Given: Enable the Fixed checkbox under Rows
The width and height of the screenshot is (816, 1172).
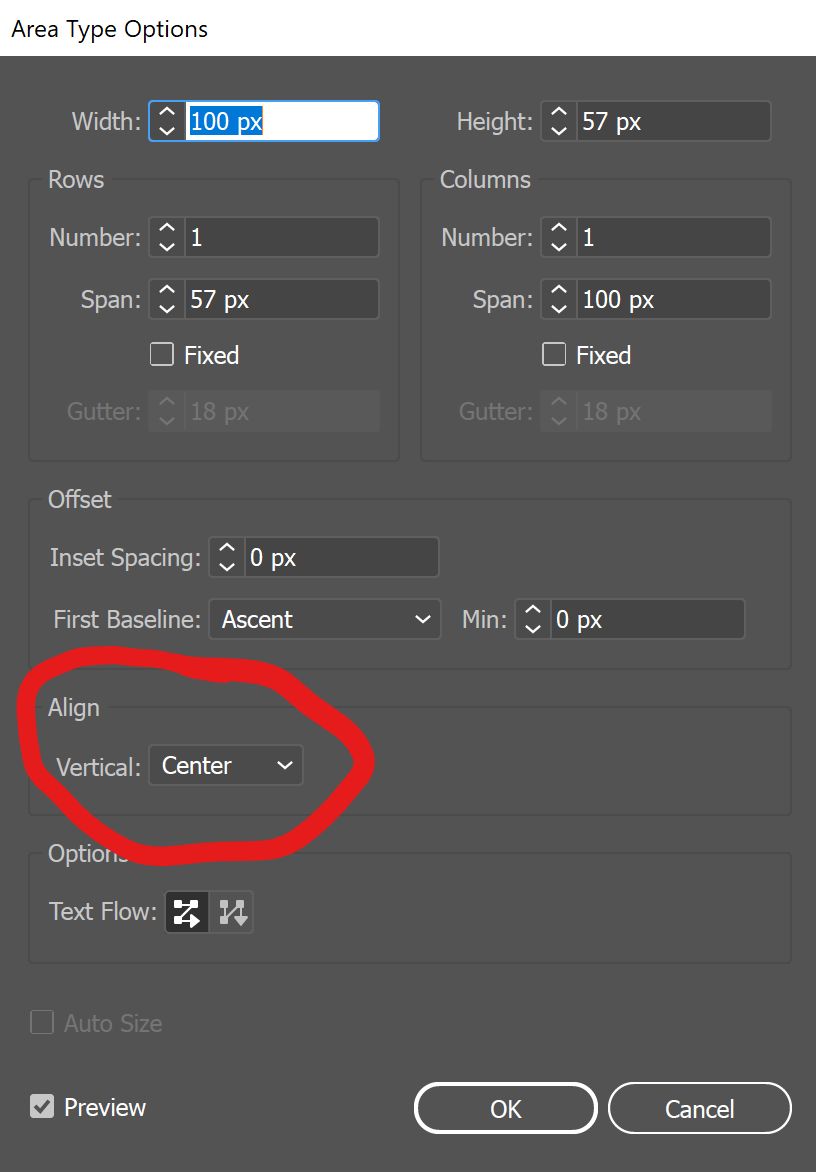Looking at the screenshot, I should click(x=162, y=355).
